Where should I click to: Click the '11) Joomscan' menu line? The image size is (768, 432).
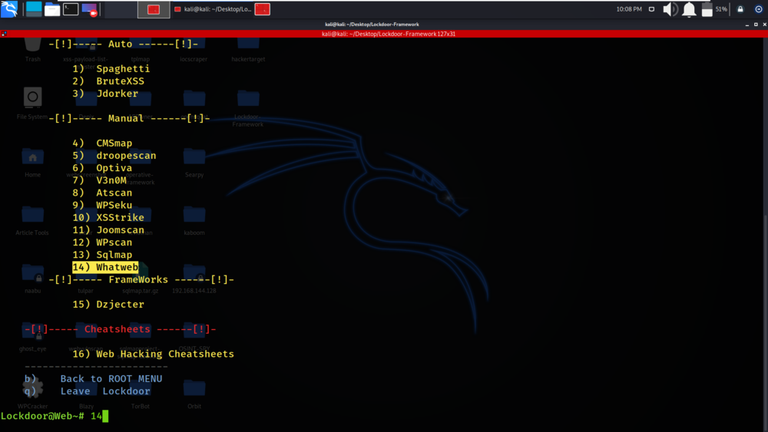tap(108, 230)
